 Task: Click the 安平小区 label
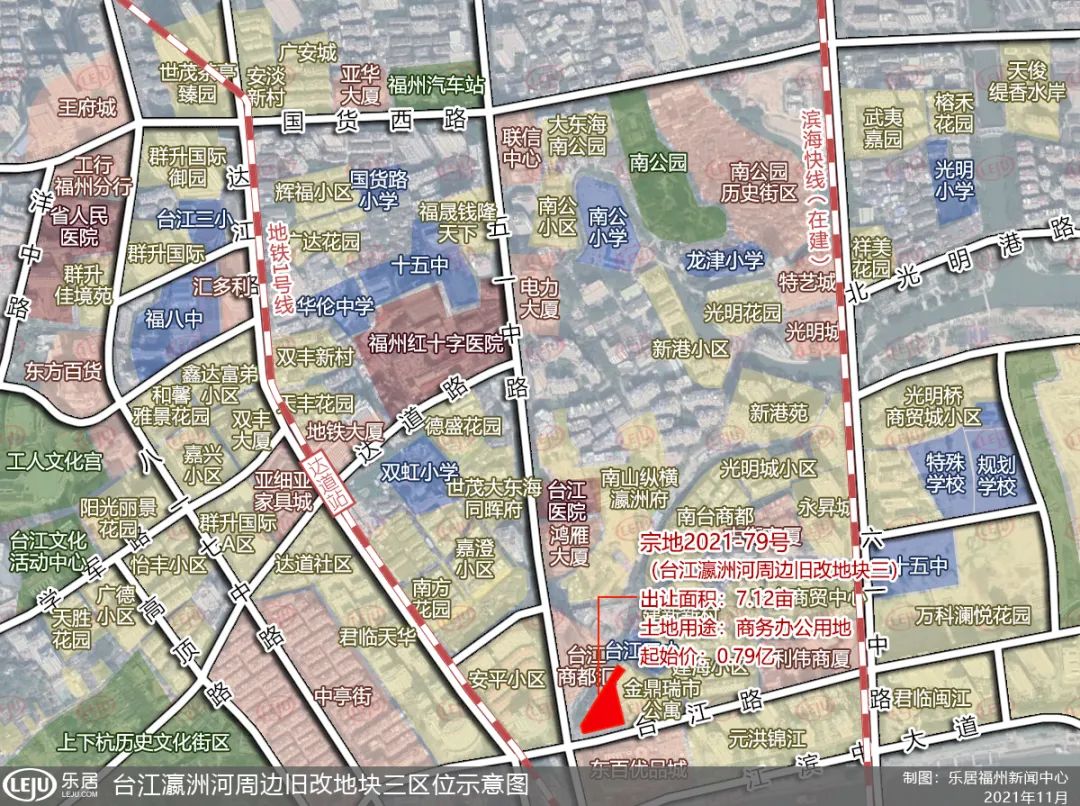point(506,679)
